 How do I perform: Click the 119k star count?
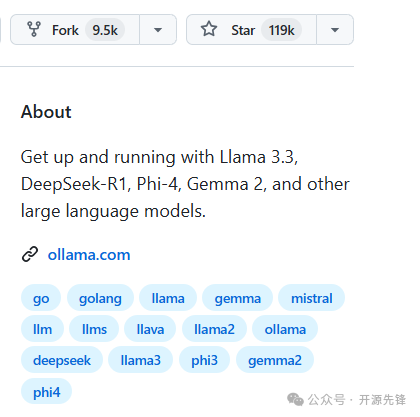[x=282, y=30]
